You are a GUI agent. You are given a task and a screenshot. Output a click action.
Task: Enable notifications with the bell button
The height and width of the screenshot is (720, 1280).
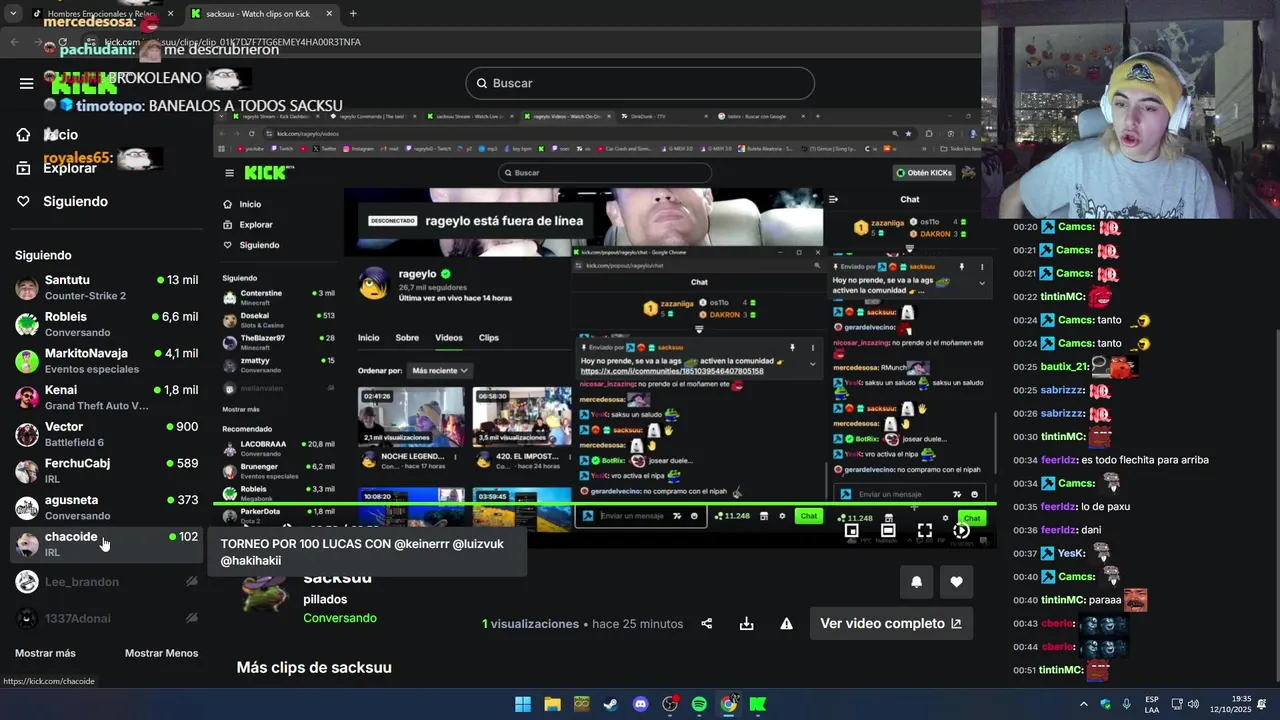[x=916, y=582]
